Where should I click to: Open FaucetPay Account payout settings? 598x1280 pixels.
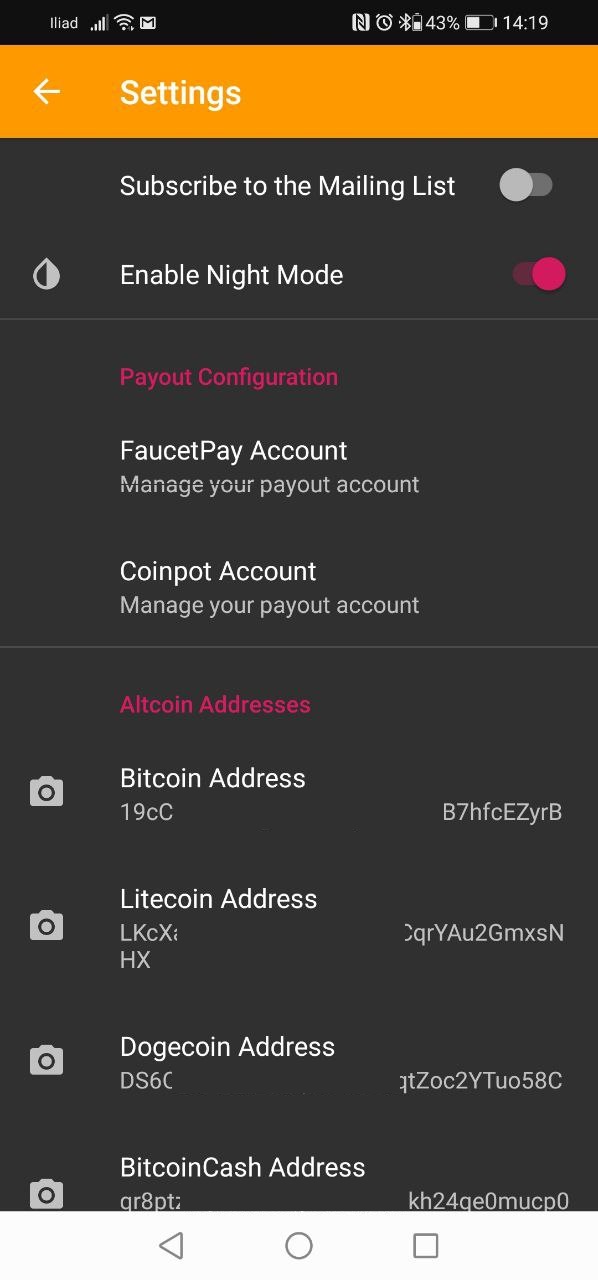pyautogui.click(x=299, y=466)
